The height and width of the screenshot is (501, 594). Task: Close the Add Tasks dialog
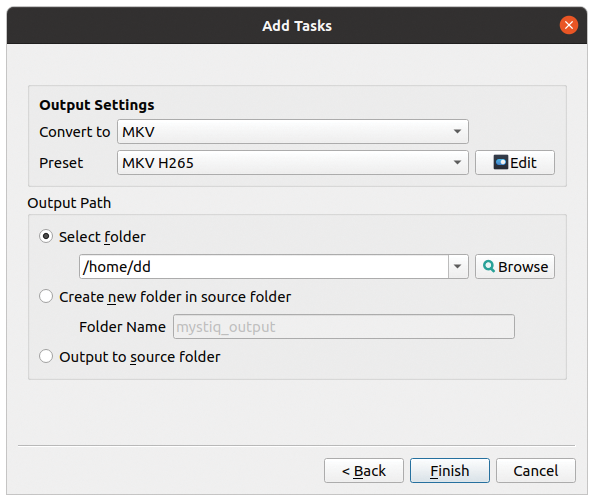point(569,25)
